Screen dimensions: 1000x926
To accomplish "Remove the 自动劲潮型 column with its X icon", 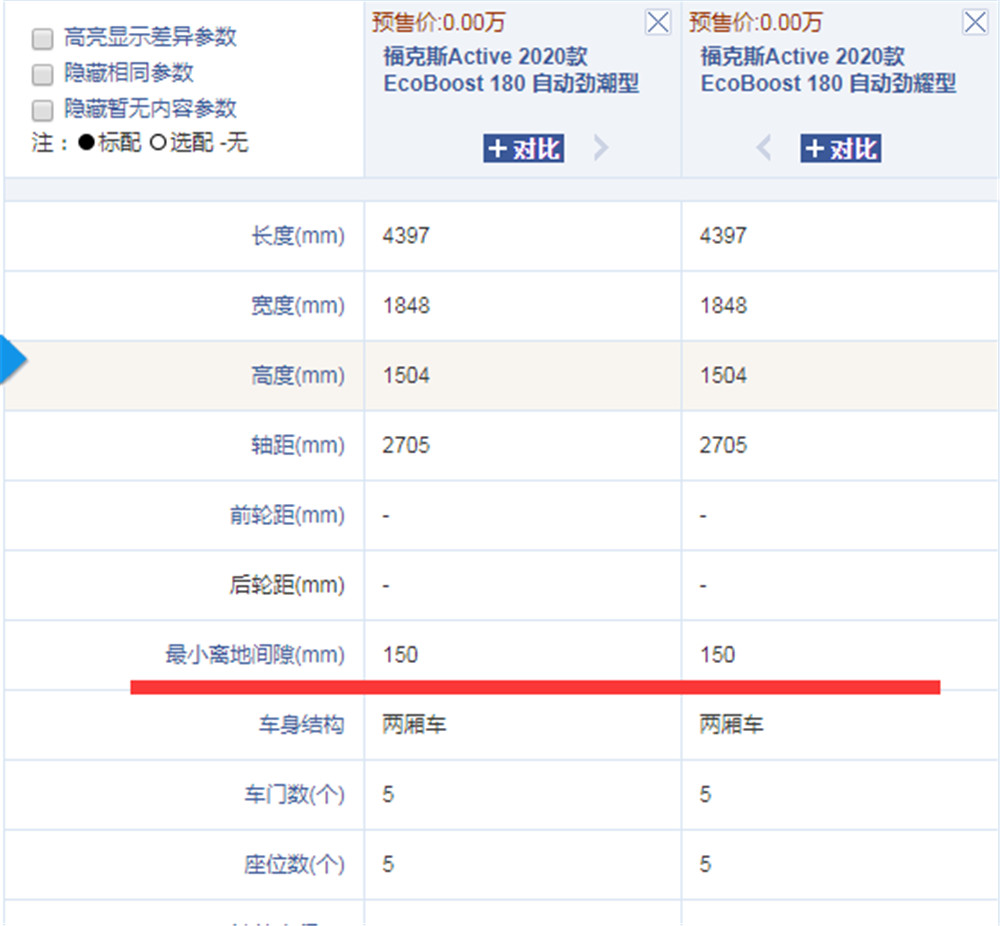I will click(658, 23).
